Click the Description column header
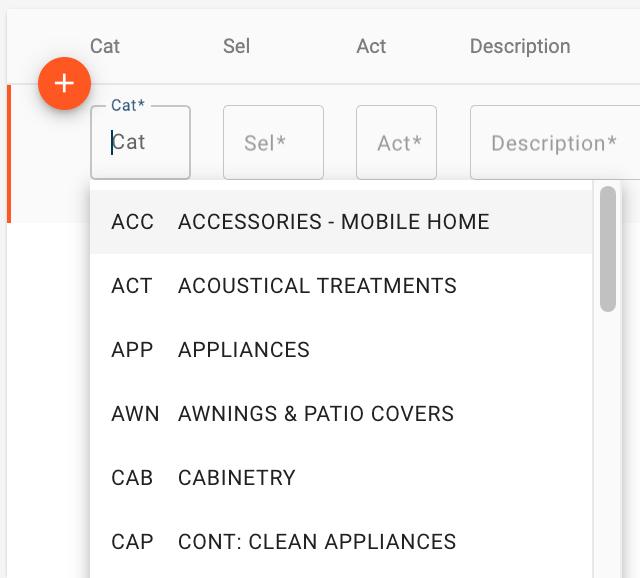Viewport: 640px width, 578px height. 520,46
